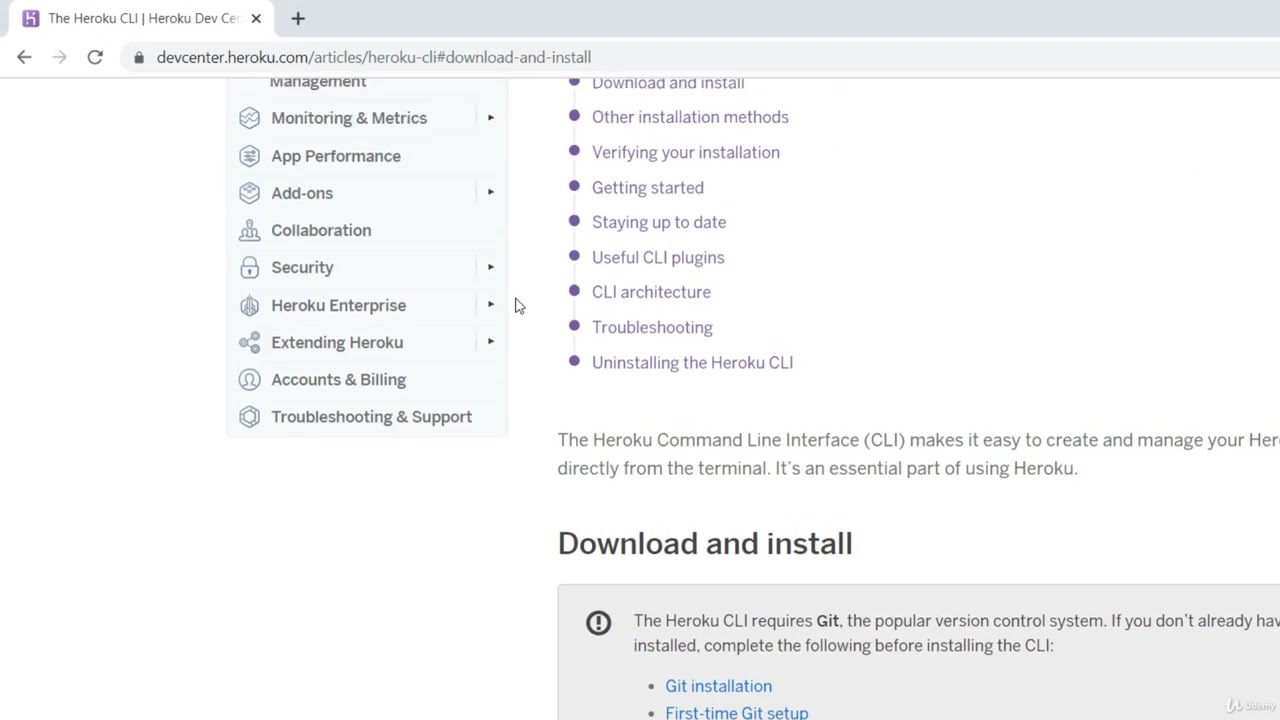Click the Management sidebar text

point(318,82)
